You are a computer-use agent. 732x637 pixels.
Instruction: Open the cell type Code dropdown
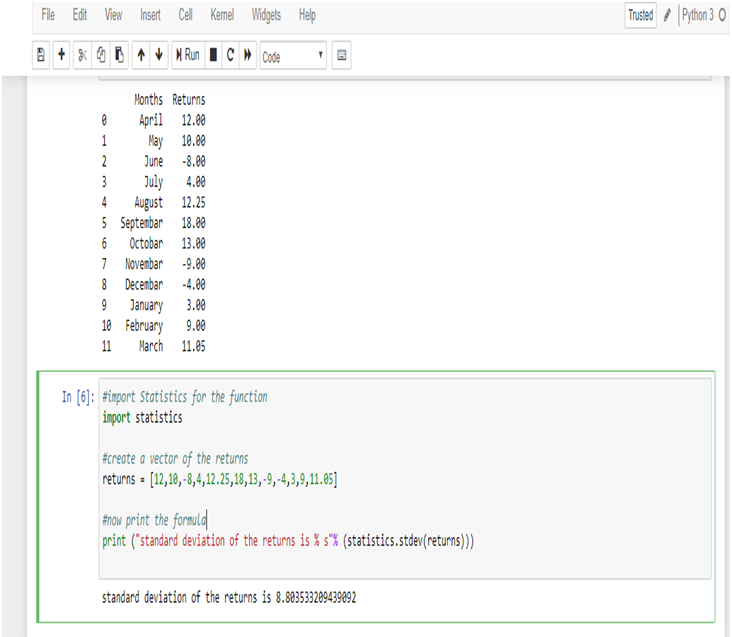click(x=292, y=57)
